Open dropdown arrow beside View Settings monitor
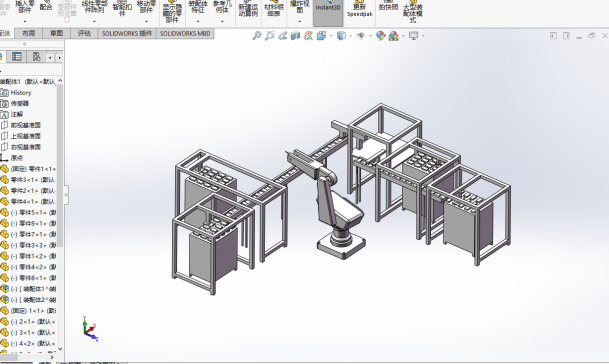Screen dimensions: 609x364 click(x=423, y=36)
